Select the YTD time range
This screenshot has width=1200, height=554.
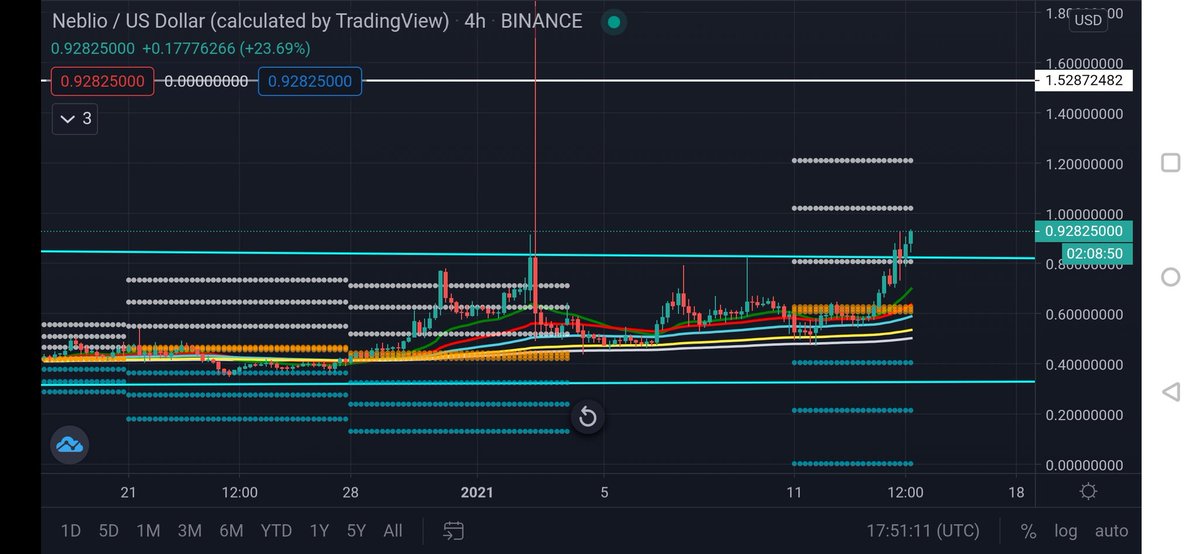(276, 531)
